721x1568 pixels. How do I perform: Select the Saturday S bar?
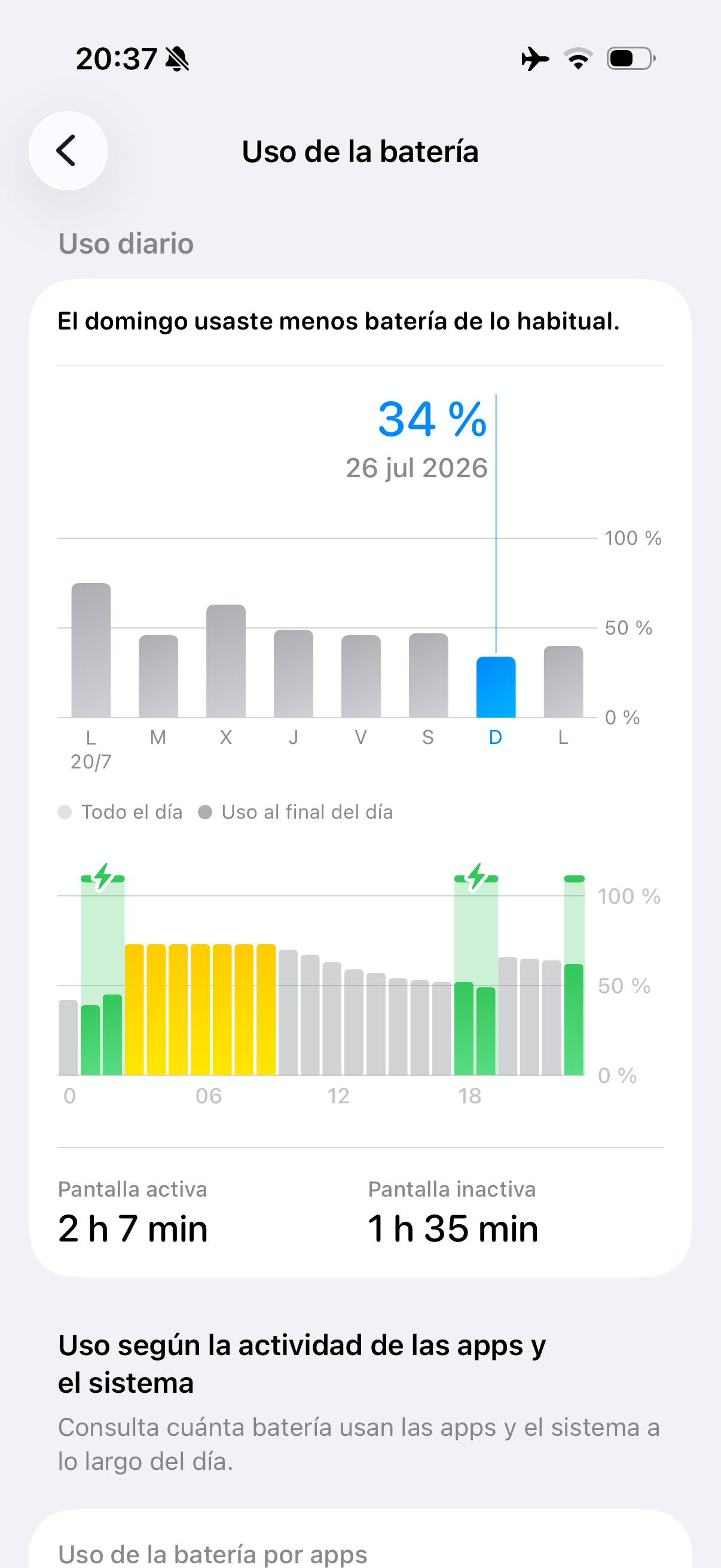(x=428, y=675)
